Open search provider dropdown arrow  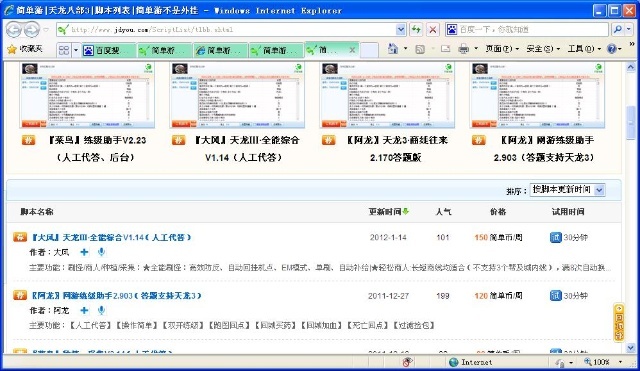629,29
